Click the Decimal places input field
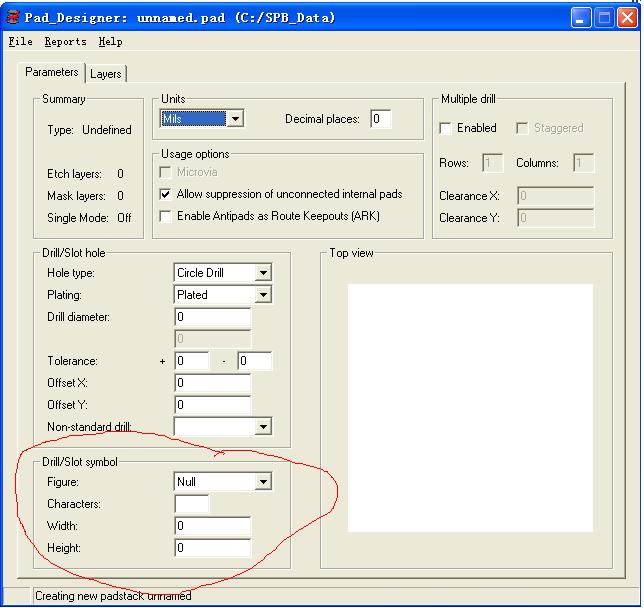 380,119
